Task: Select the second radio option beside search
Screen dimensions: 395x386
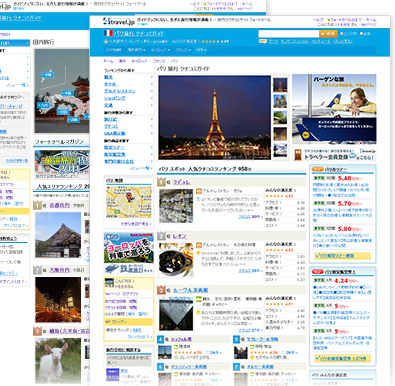Action: 361,34
